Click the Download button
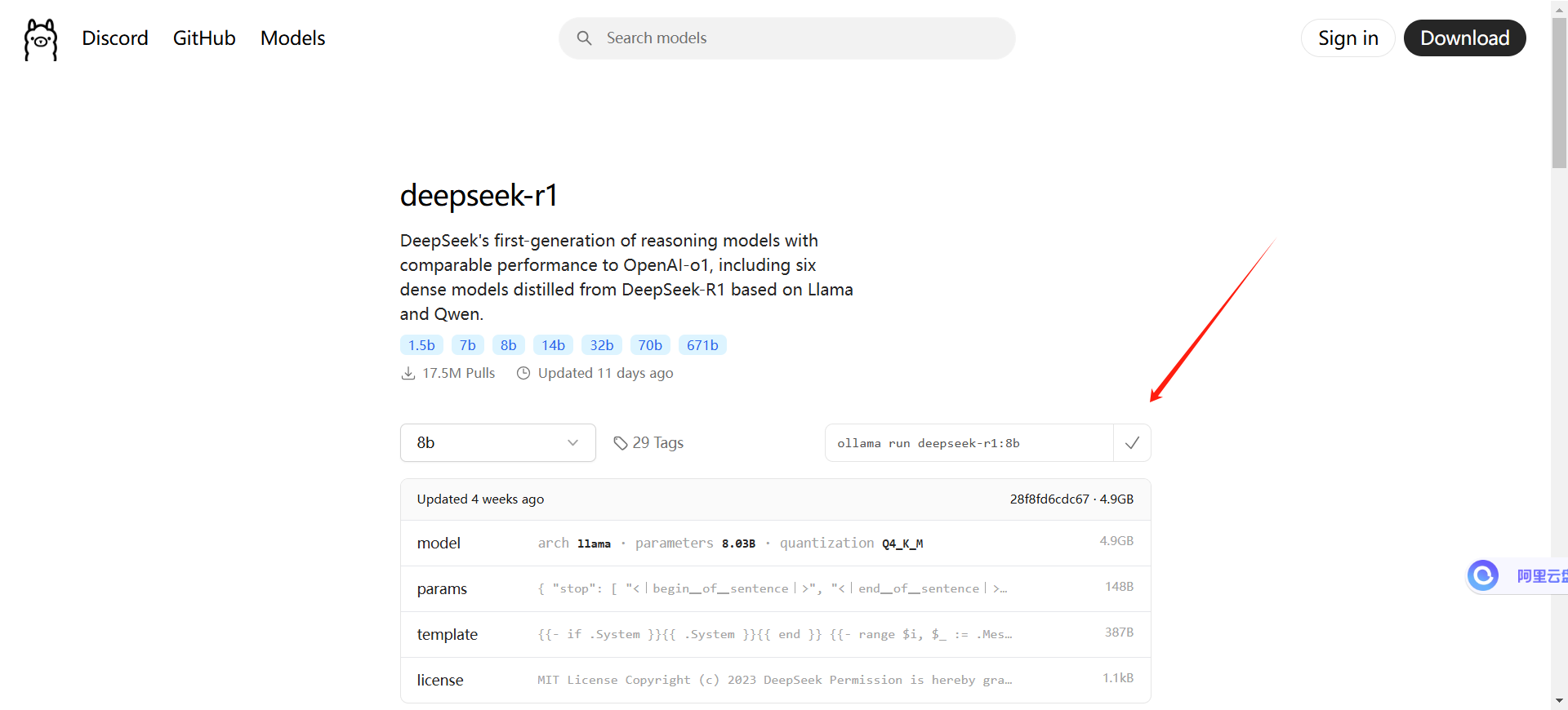The width and height of the screenshot is (1568, 710). pyautogui.click(x=1464, y=38)
